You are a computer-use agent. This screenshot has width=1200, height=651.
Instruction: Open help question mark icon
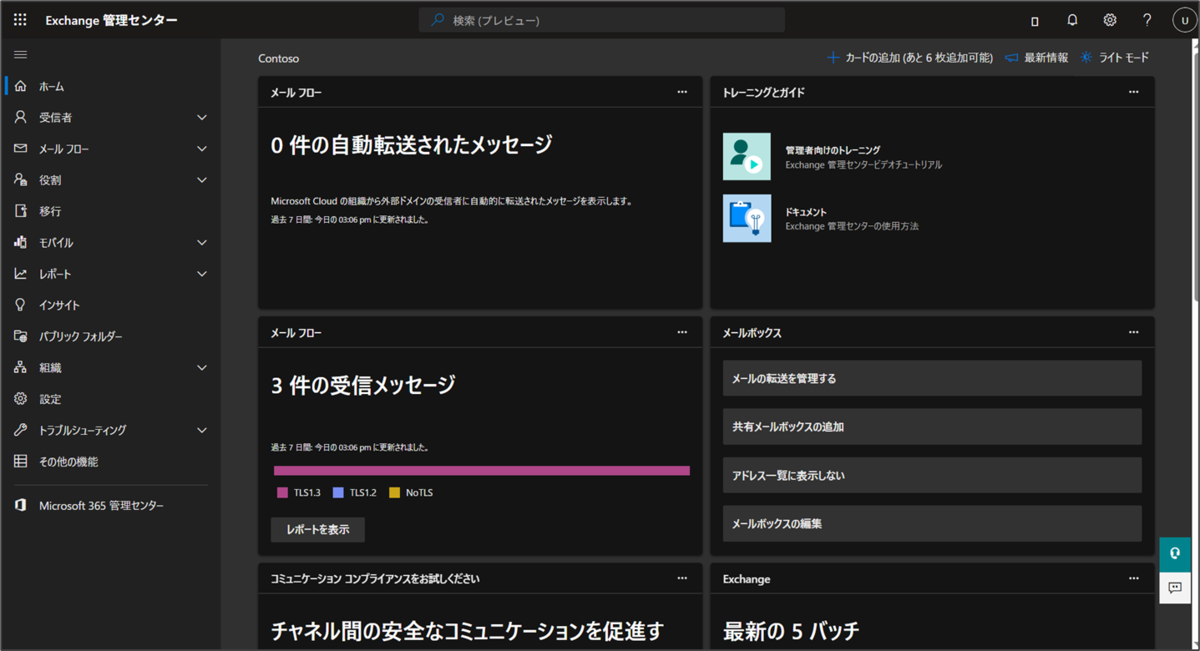[1147, 20]
